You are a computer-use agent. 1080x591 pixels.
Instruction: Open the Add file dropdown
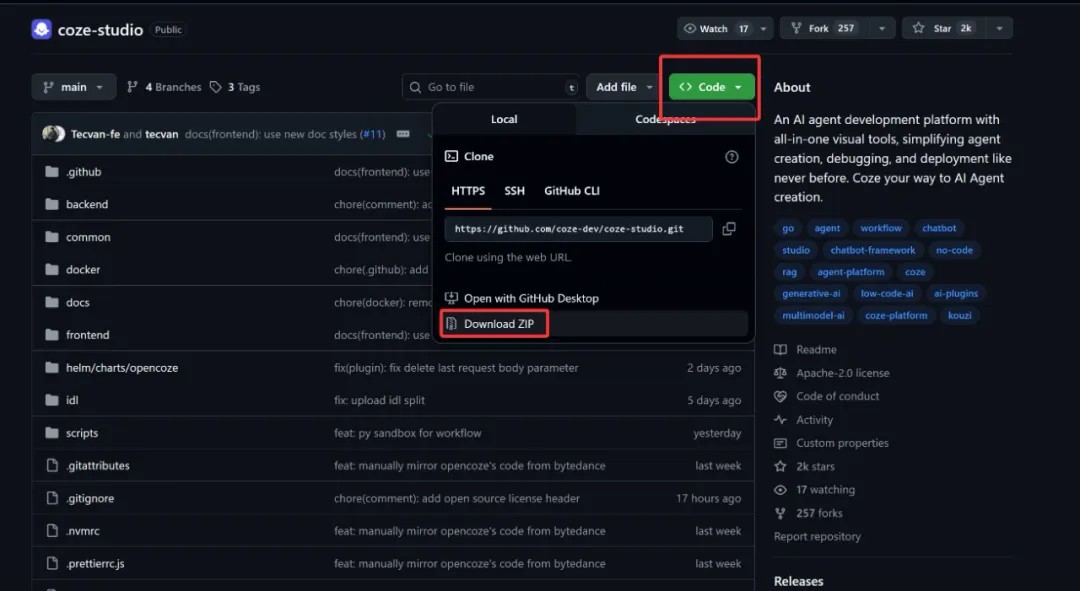[624, 87]
